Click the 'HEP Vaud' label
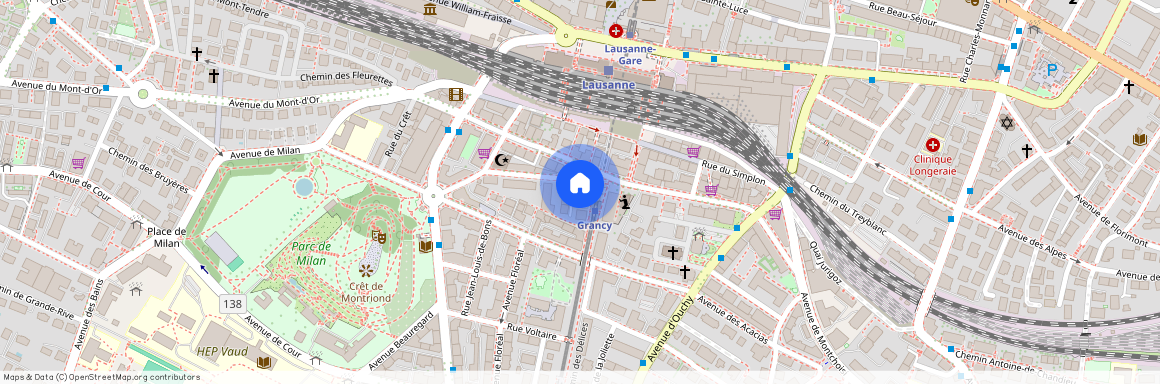The height and width of the screenshot is (384, 1160). [x=222, y=352]
